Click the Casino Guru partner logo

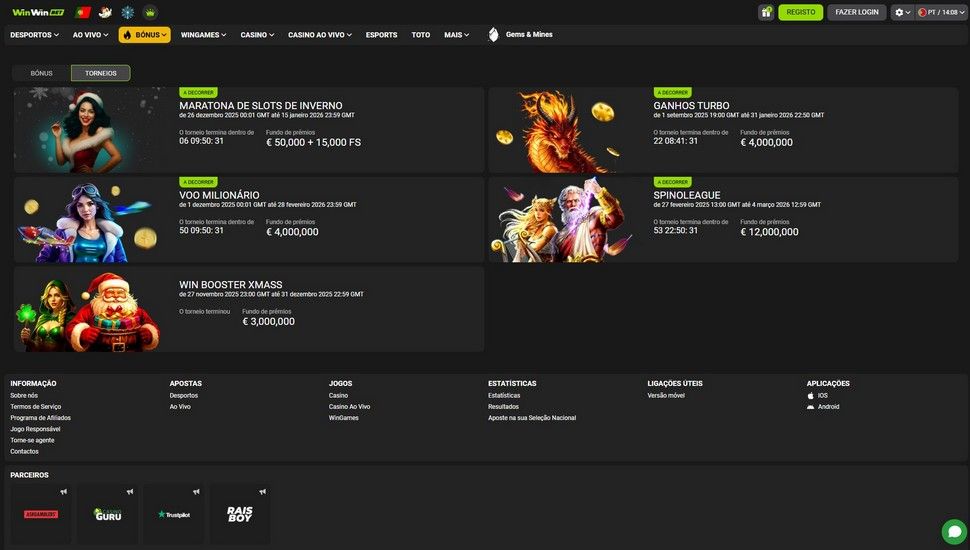coord(107,514)
